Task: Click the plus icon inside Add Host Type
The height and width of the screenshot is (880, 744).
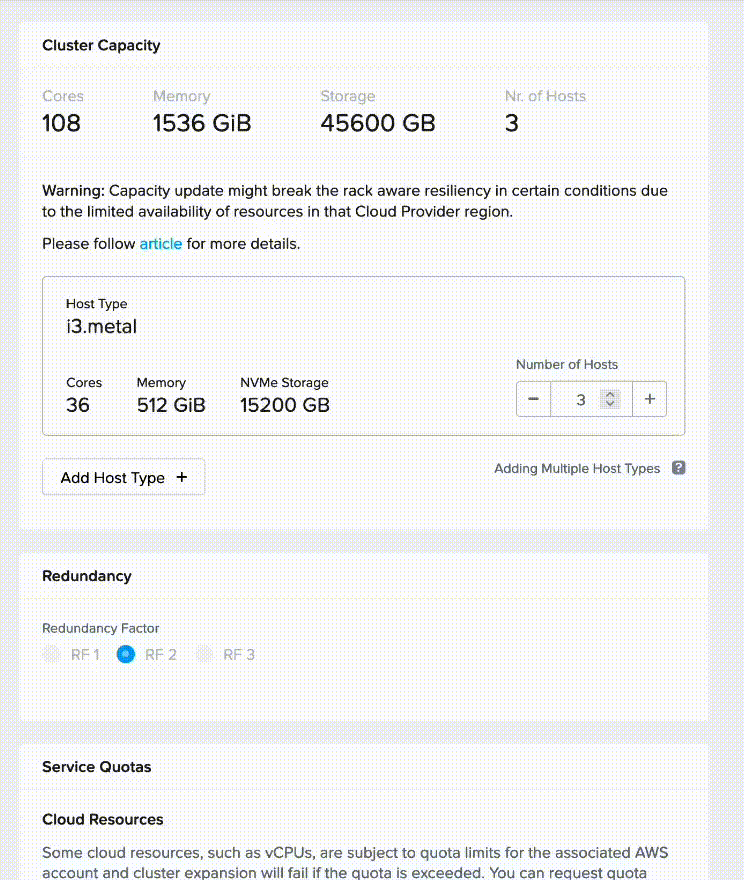Action: coord(181,477)
